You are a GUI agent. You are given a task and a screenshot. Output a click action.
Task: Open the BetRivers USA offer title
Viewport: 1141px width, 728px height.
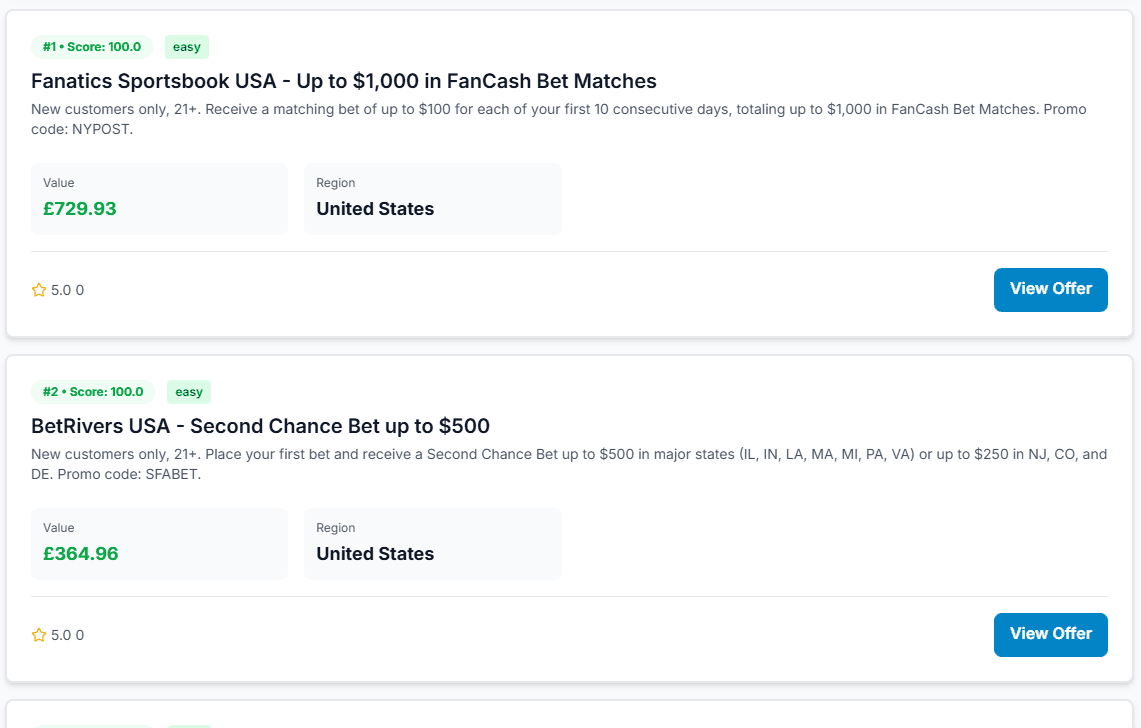(260, 425)
